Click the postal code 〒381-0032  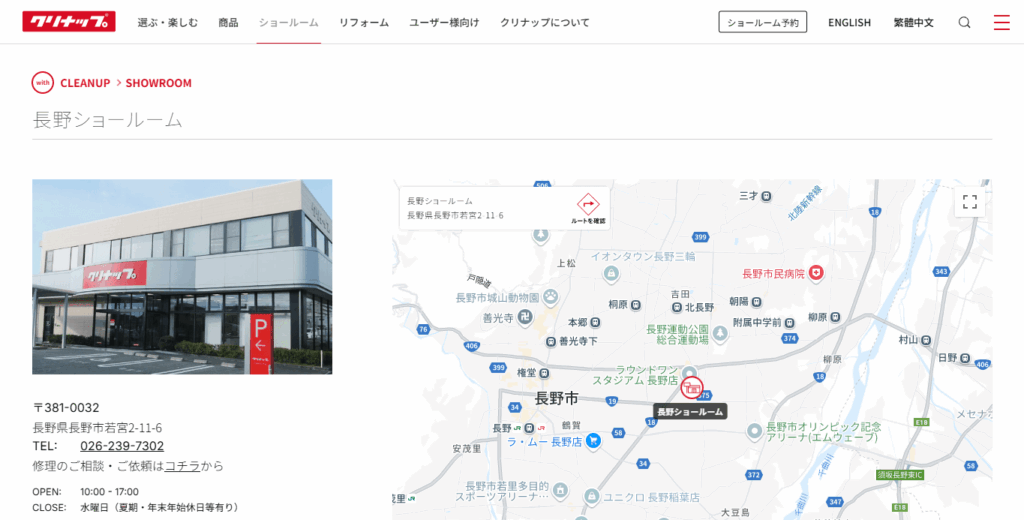66,408
